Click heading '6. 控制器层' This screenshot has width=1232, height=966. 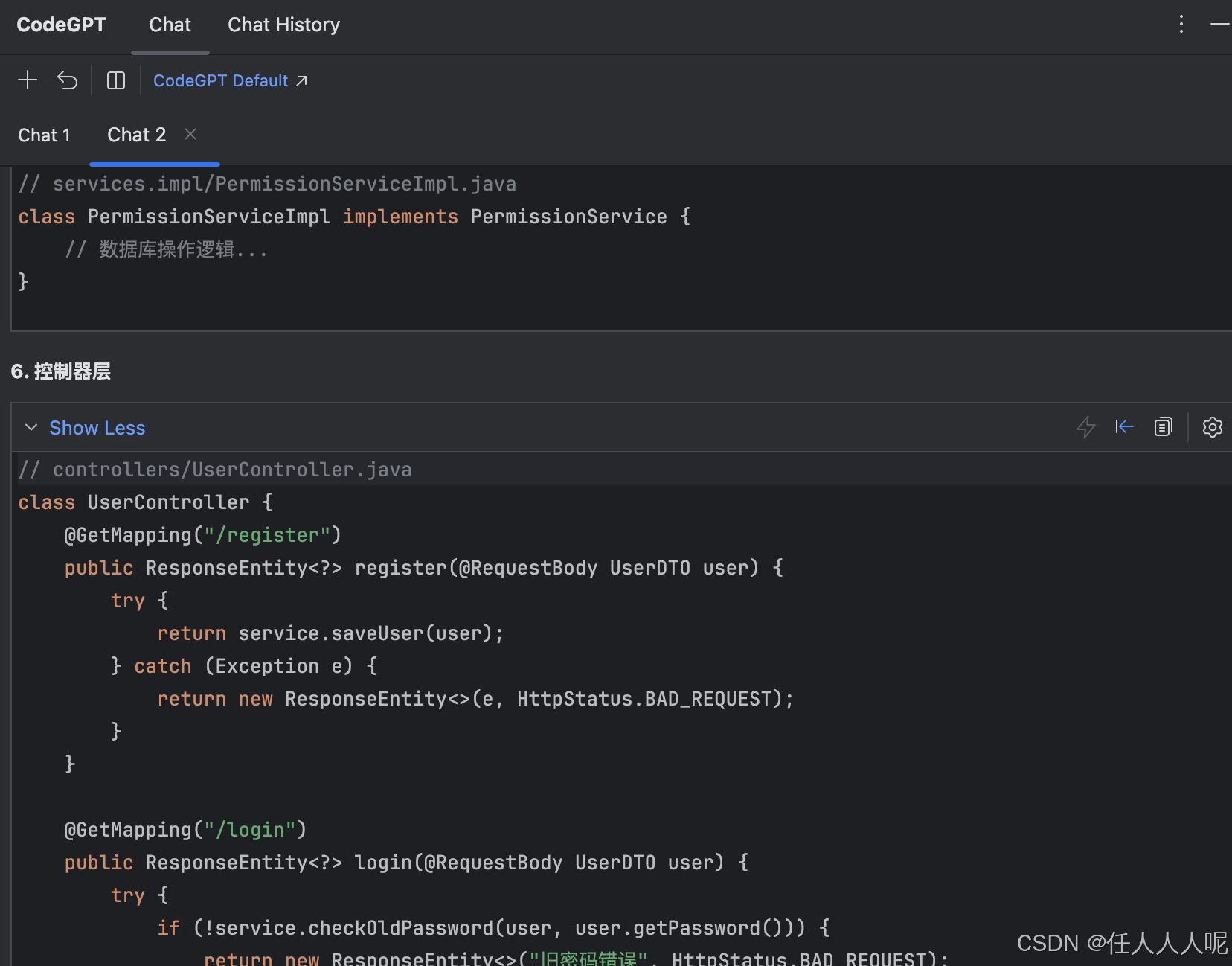61,371
